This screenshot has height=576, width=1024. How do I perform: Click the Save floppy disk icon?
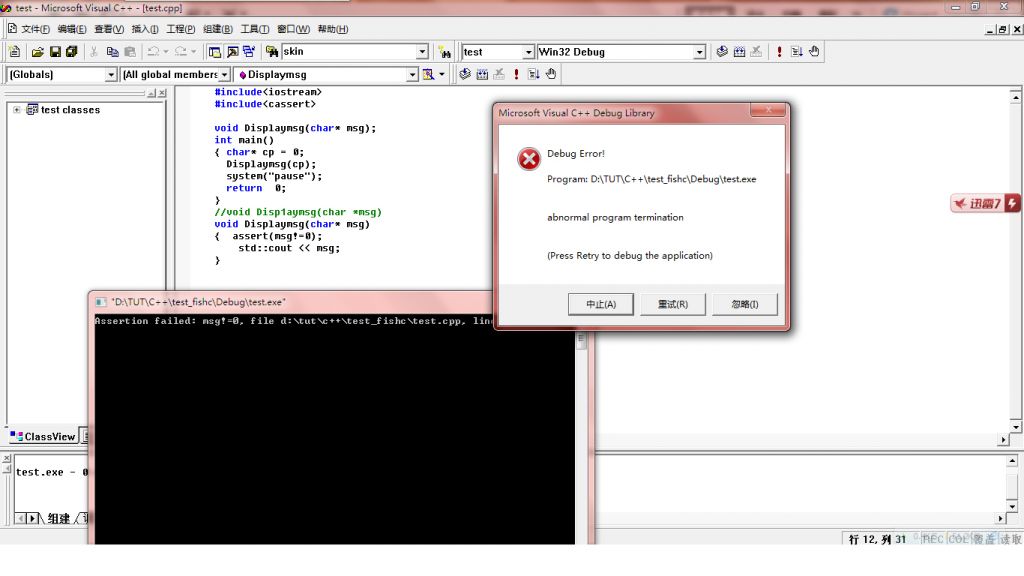(55, 52)
